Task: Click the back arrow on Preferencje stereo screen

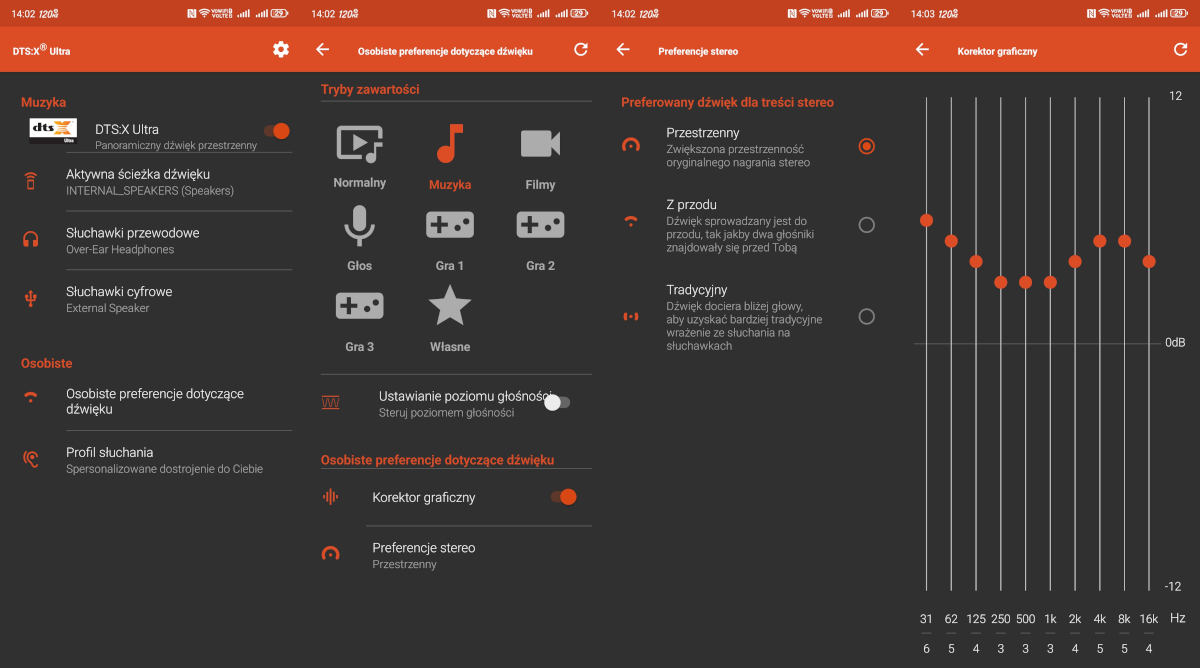Action: click(622, 49)
